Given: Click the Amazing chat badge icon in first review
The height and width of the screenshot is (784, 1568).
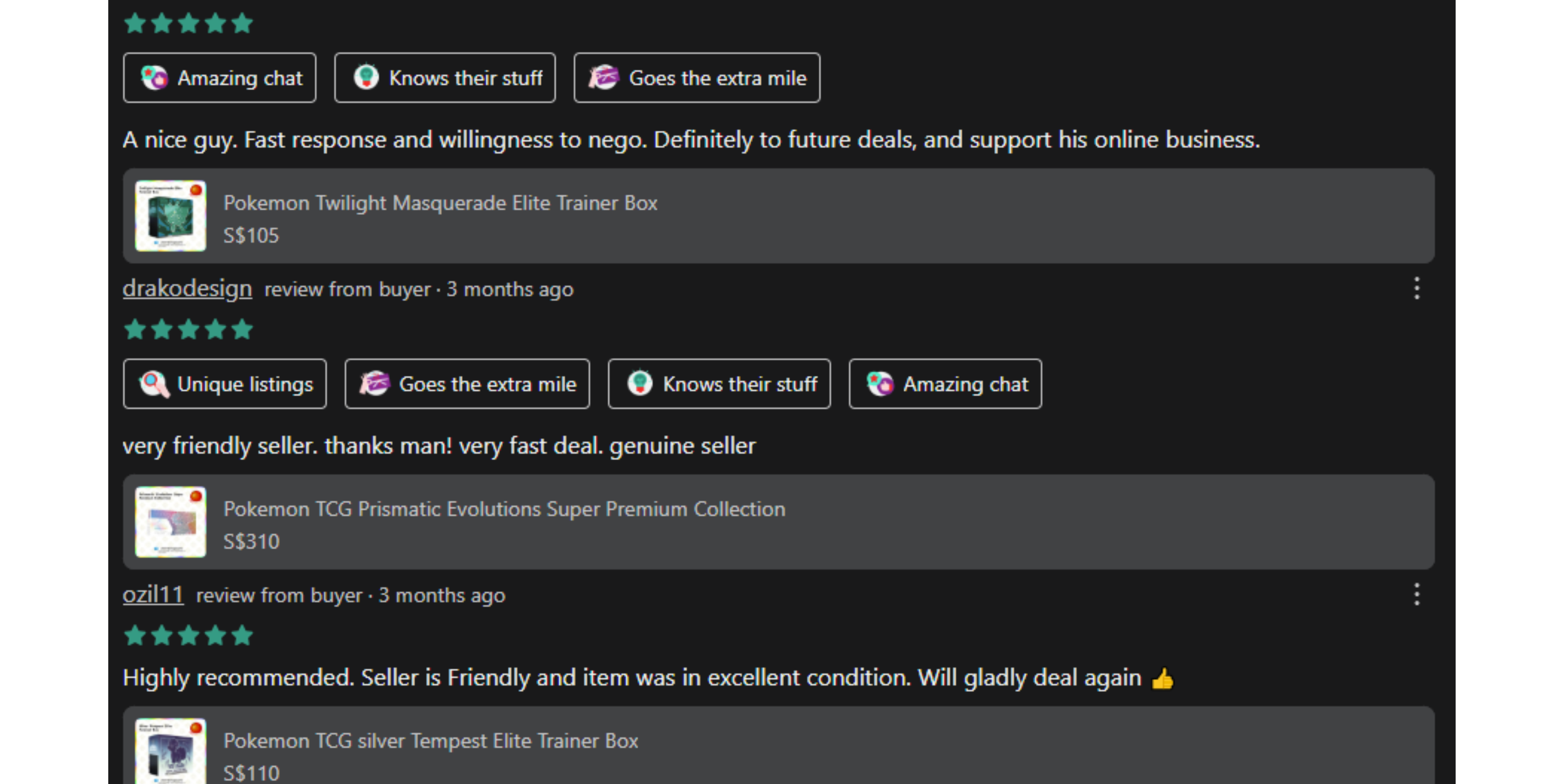Looking at the screenshot, I should point(154,78).
